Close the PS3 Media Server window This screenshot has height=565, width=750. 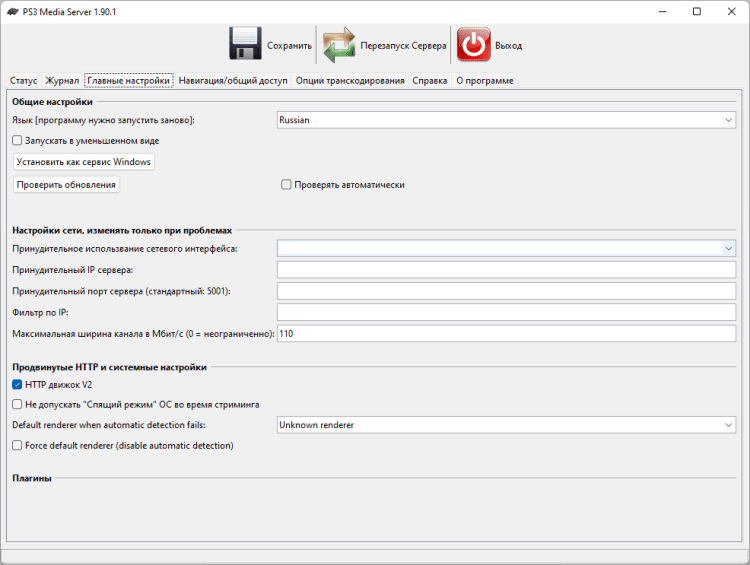pyautogui.click(x=731, y=11)
